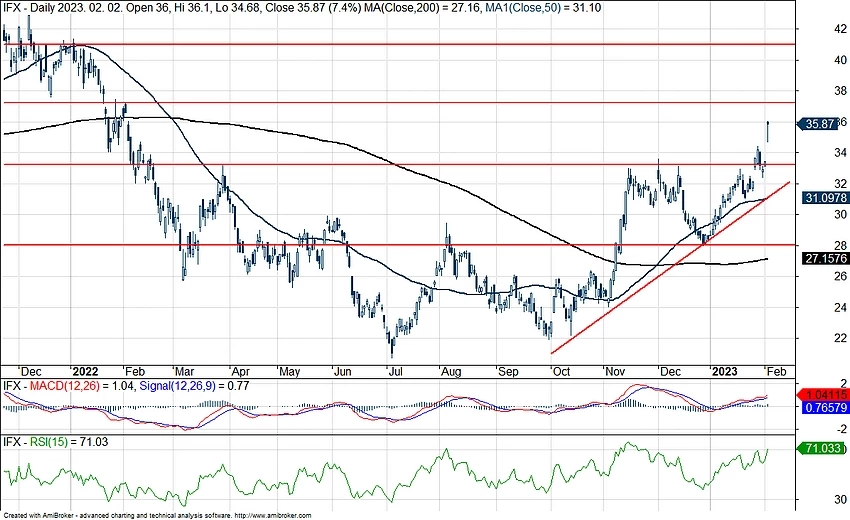
Task: Click the 26 price axis label
Action: click(840, 276)
